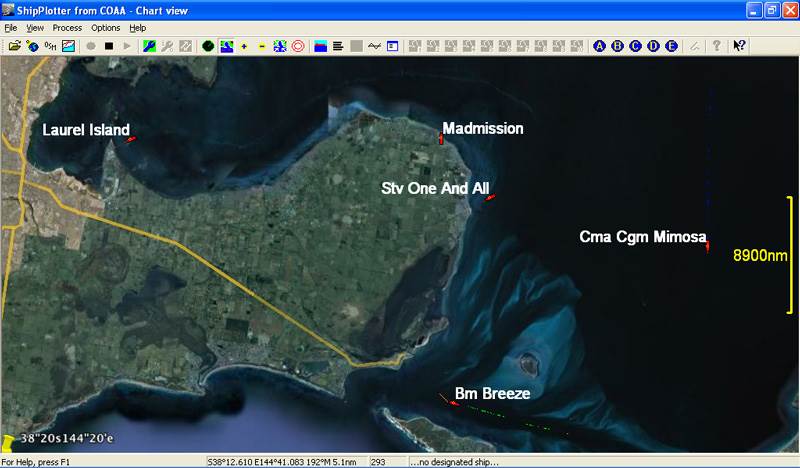Image resolution: width=800 pixels, height=468 pixels.
Task: Select the Cma Cgm Mimosa ship marker
Action: tap(707, 244)
